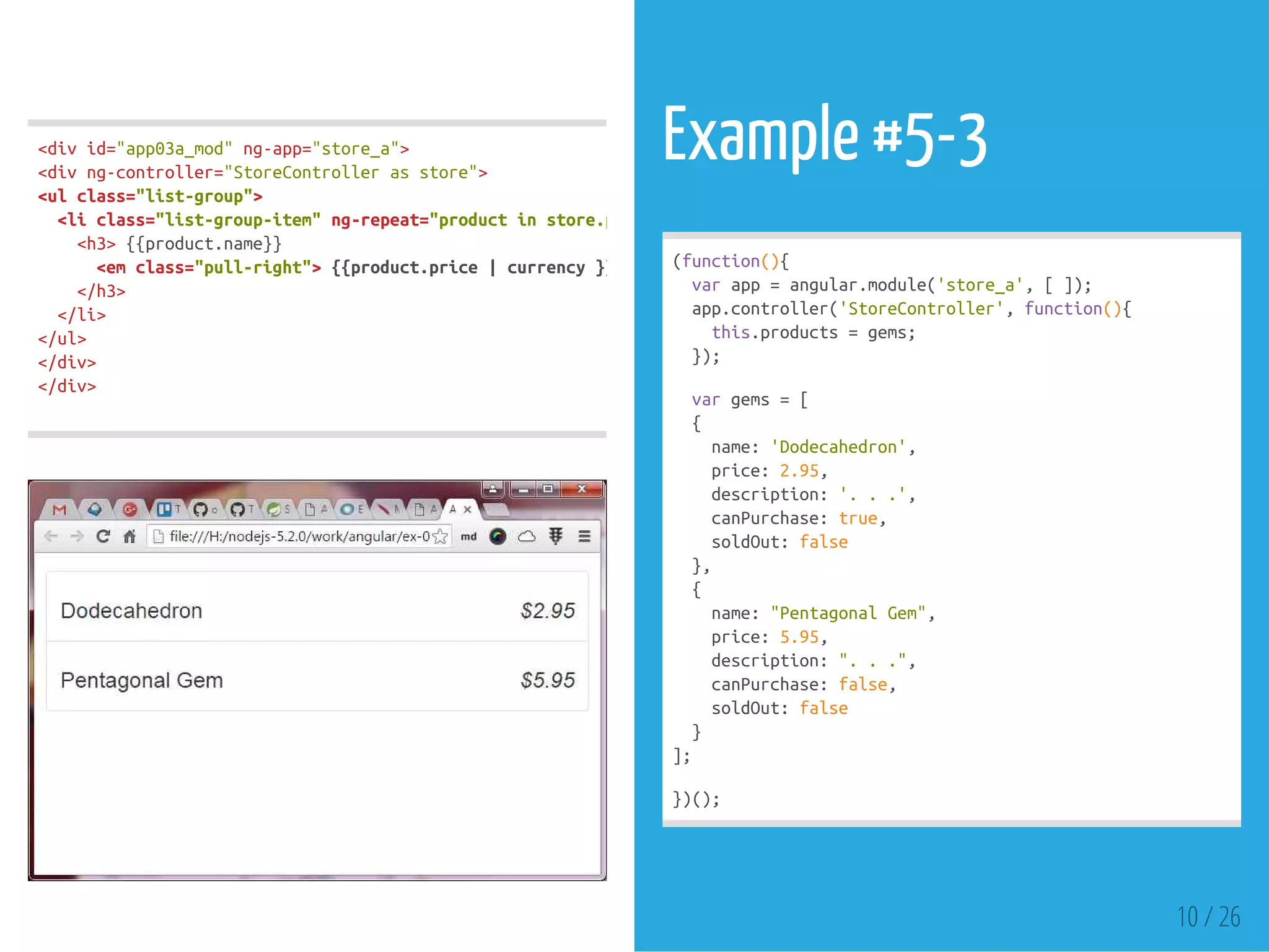Click the 'Example #5-3' slide title

(x=825, y=136)
